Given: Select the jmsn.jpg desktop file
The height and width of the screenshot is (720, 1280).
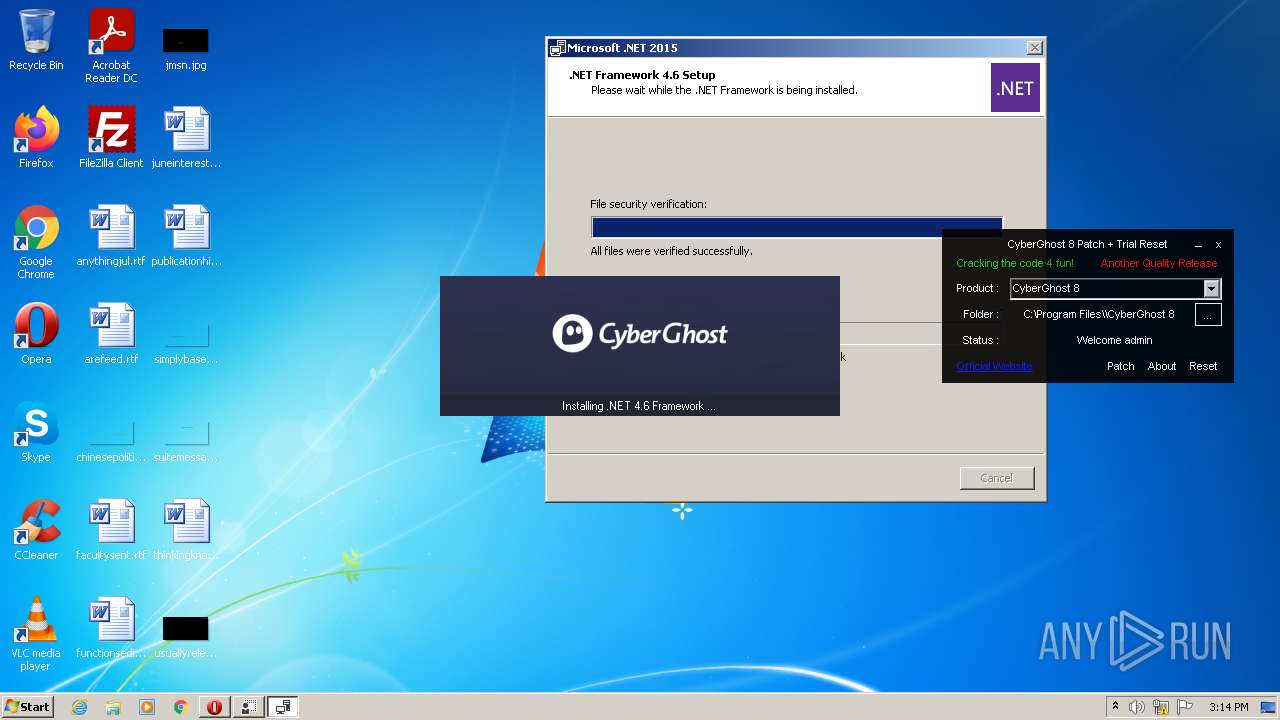Looking at the screenshot, I should click(x=186, y=48).
